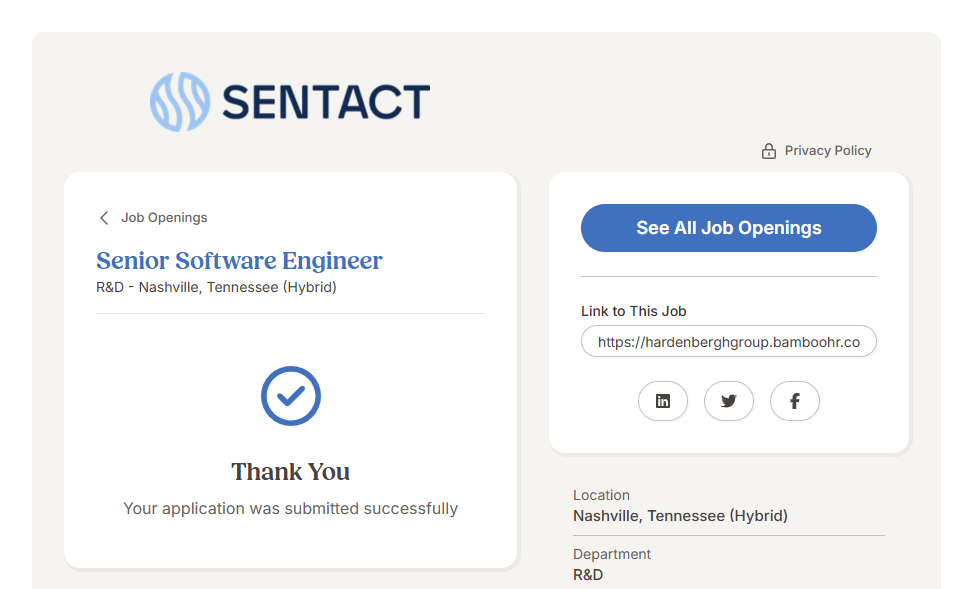The image size is (973, 589).
Task: Share the job on Facebook
Action: (x=795, y=401)
